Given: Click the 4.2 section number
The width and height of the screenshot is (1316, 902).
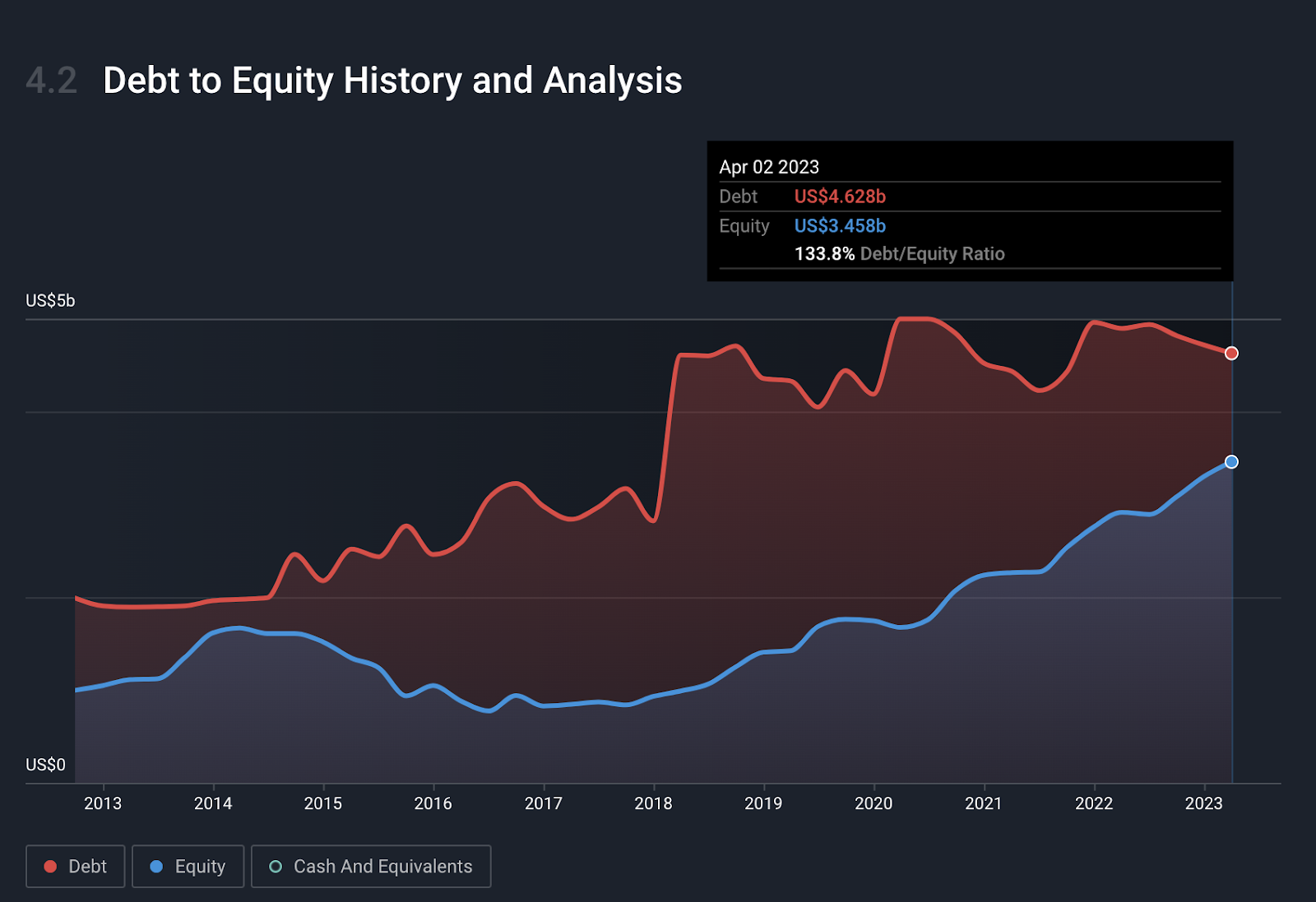Looking at the screenshot, I should [51, 81].
